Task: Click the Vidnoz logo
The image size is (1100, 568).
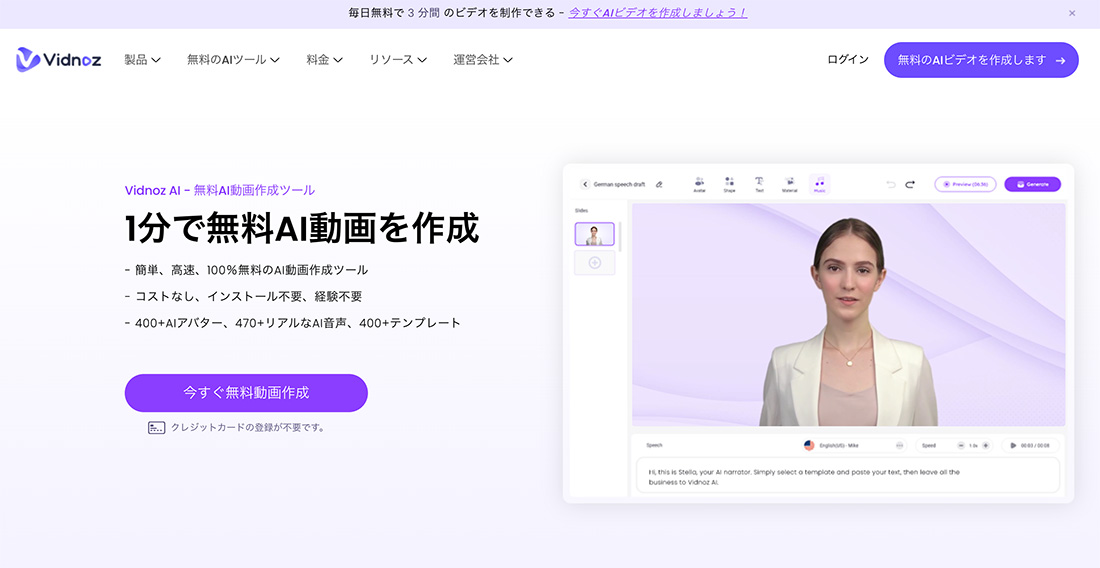Action: tap(59, 60)
